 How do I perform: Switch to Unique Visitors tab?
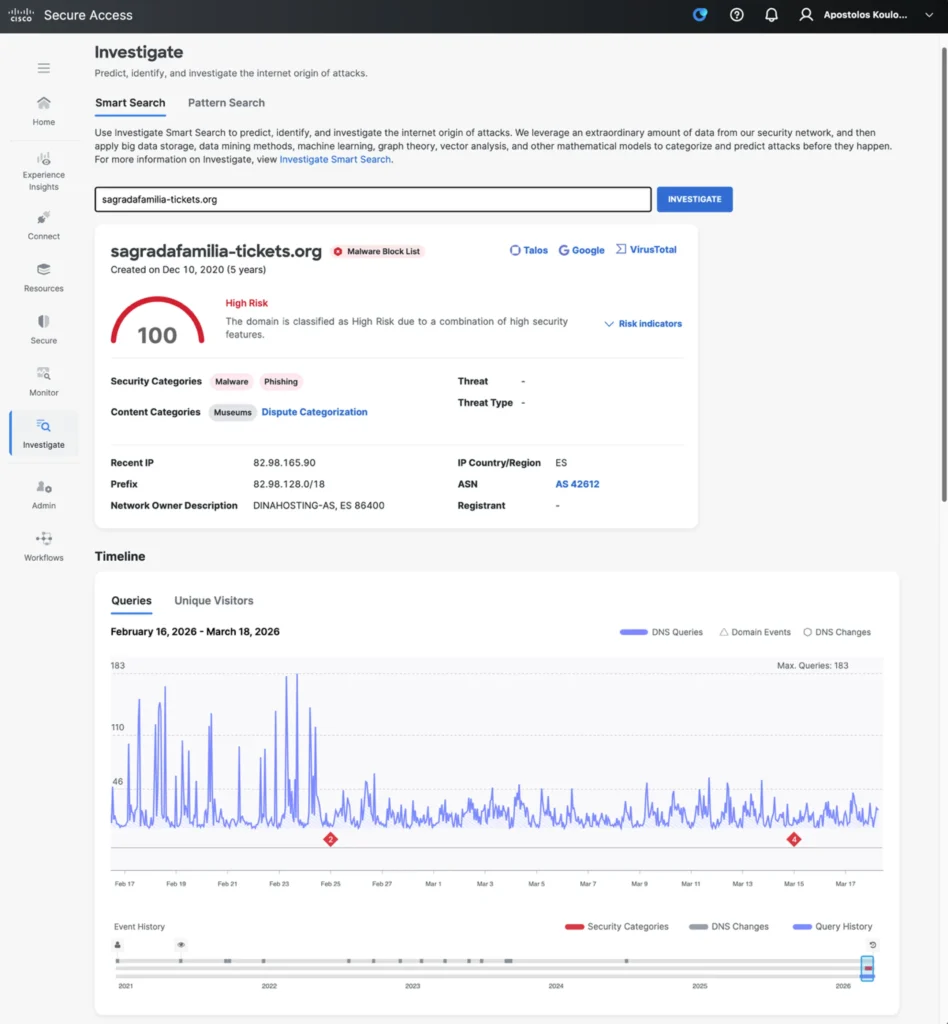[214, 601]
